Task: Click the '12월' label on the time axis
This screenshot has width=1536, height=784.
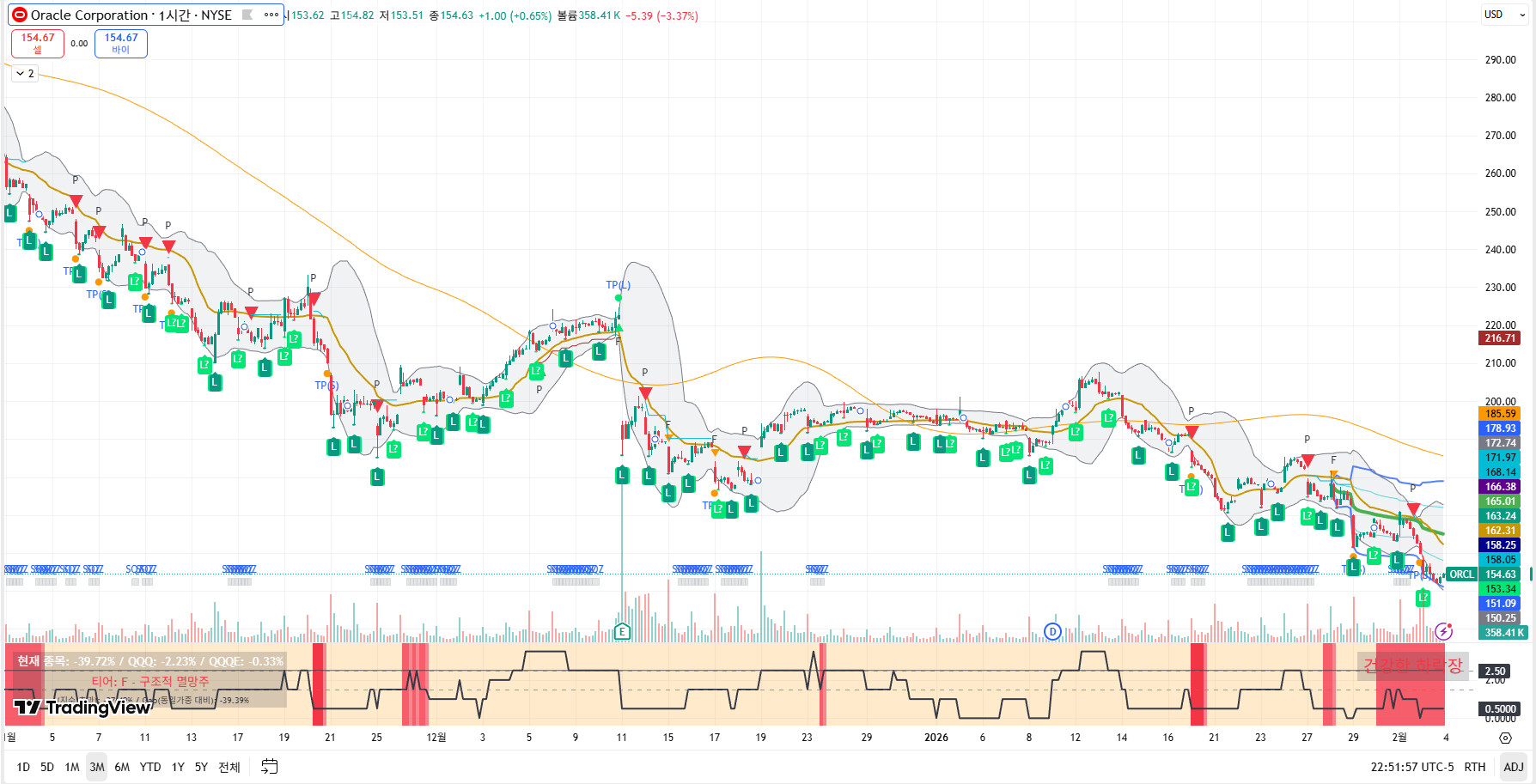Action: 436,738
